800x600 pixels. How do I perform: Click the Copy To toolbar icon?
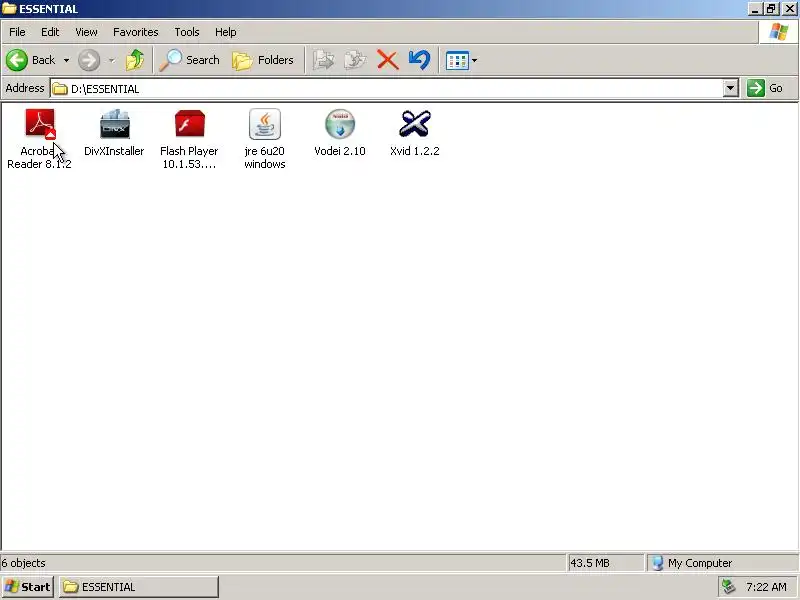(355, 60)
